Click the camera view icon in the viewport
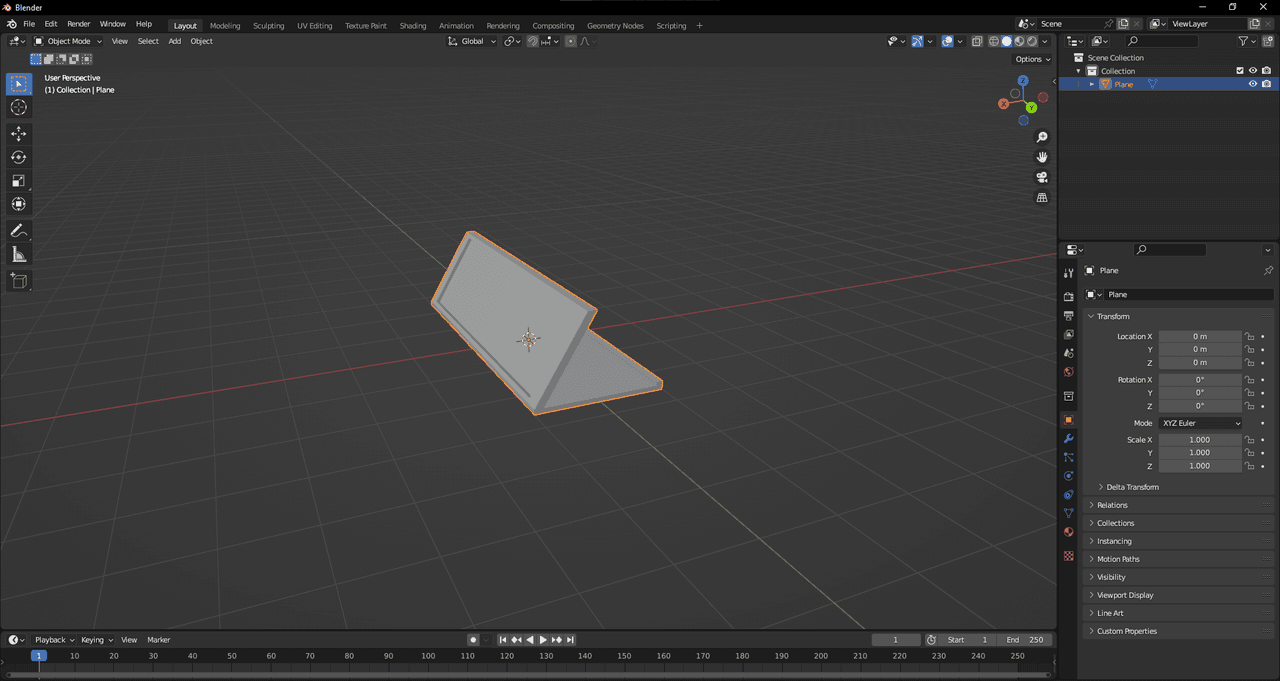This screenshot has width=1280, height=681. click(1041, 177)
